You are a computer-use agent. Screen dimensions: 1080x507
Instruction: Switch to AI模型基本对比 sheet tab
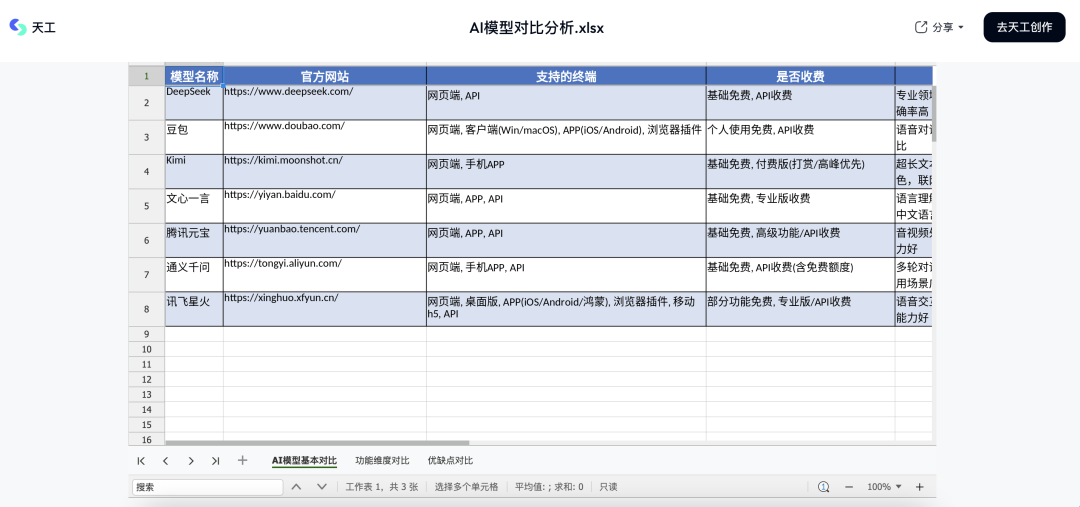pyautogui.click(x=304, y=461)
